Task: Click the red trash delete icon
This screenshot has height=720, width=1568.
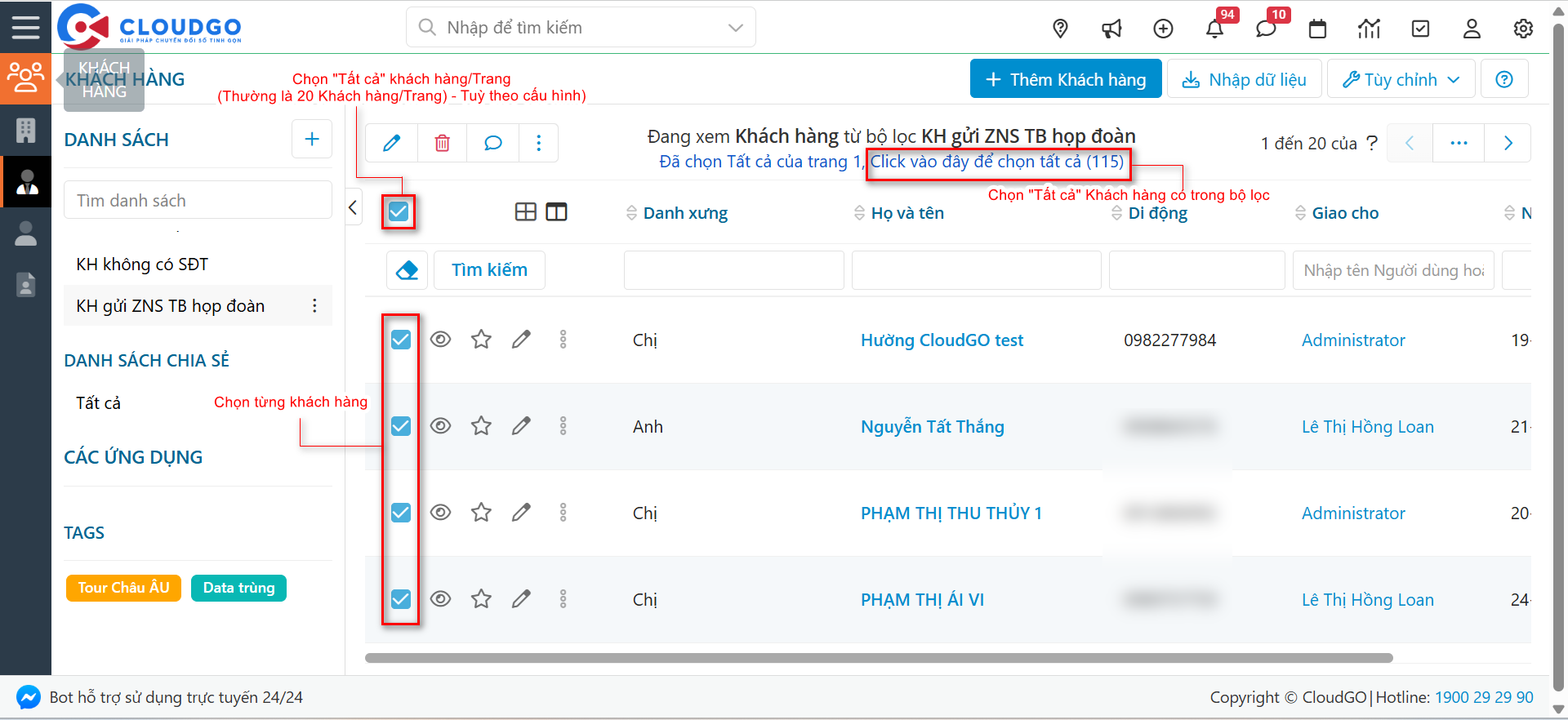Action: pos(442,144)
